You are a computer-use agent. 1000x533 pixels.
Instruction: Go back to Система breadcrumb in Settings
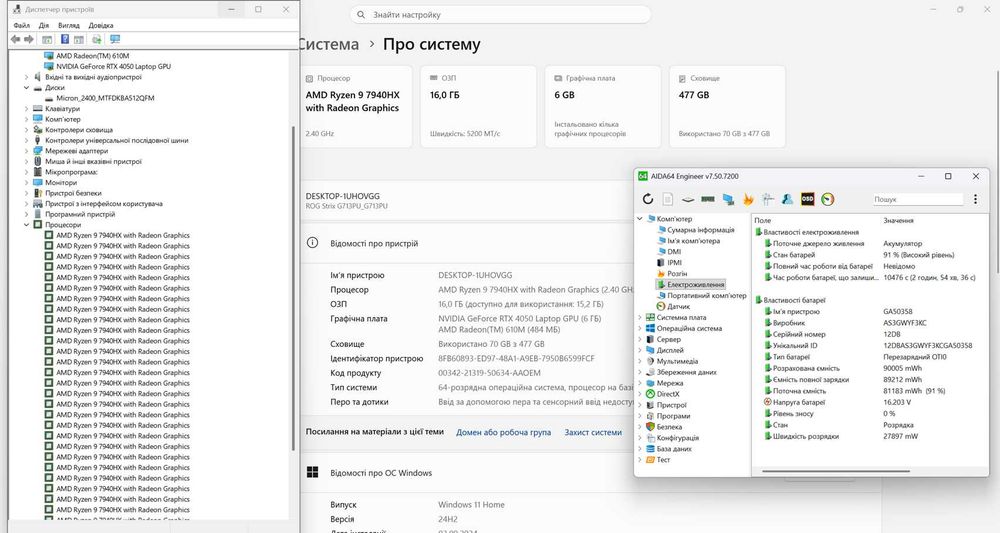[329, 45]
